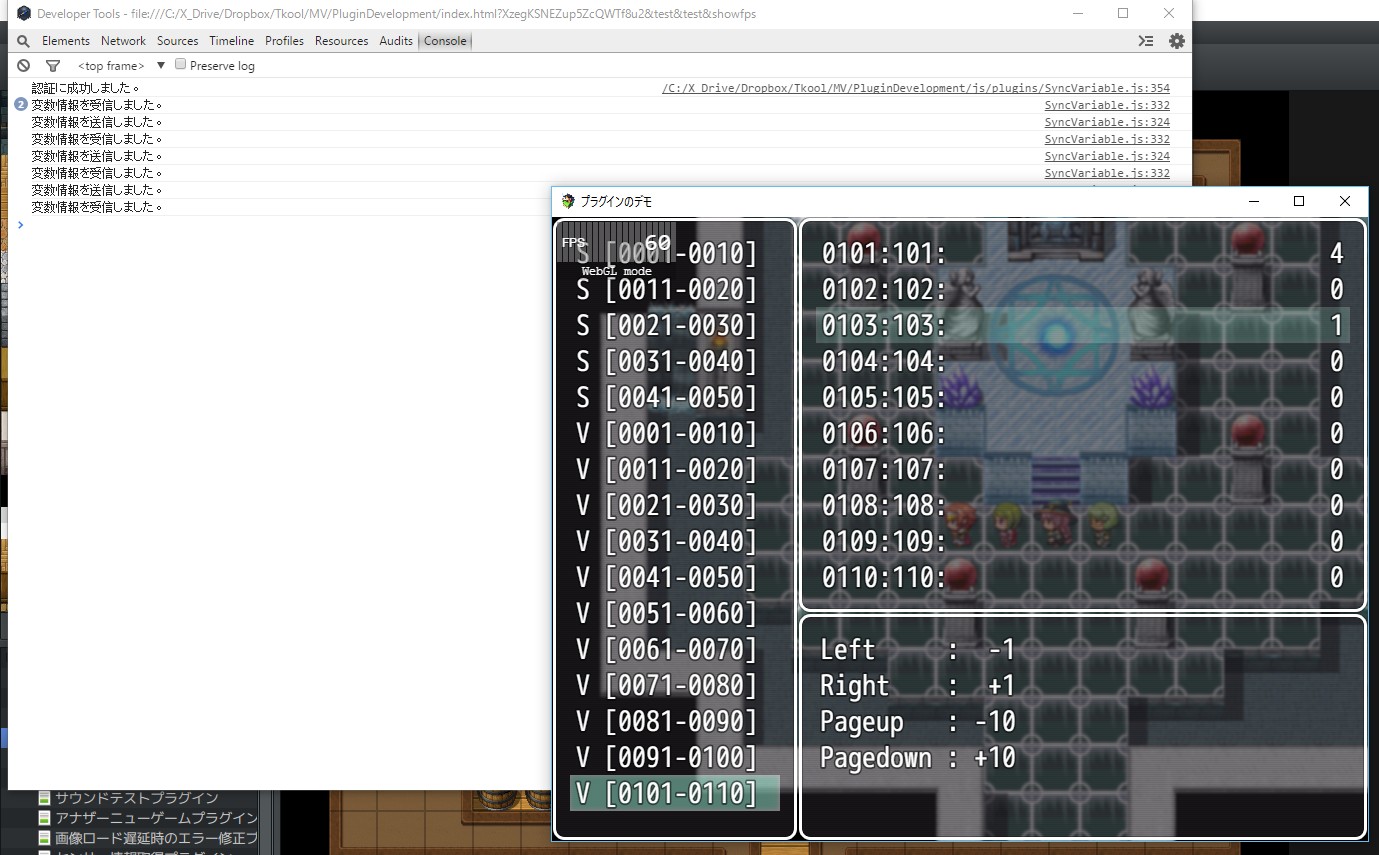Screen dimensions: 1379x855
Task: Open the Resources tab
Action: tap(341, 41)
